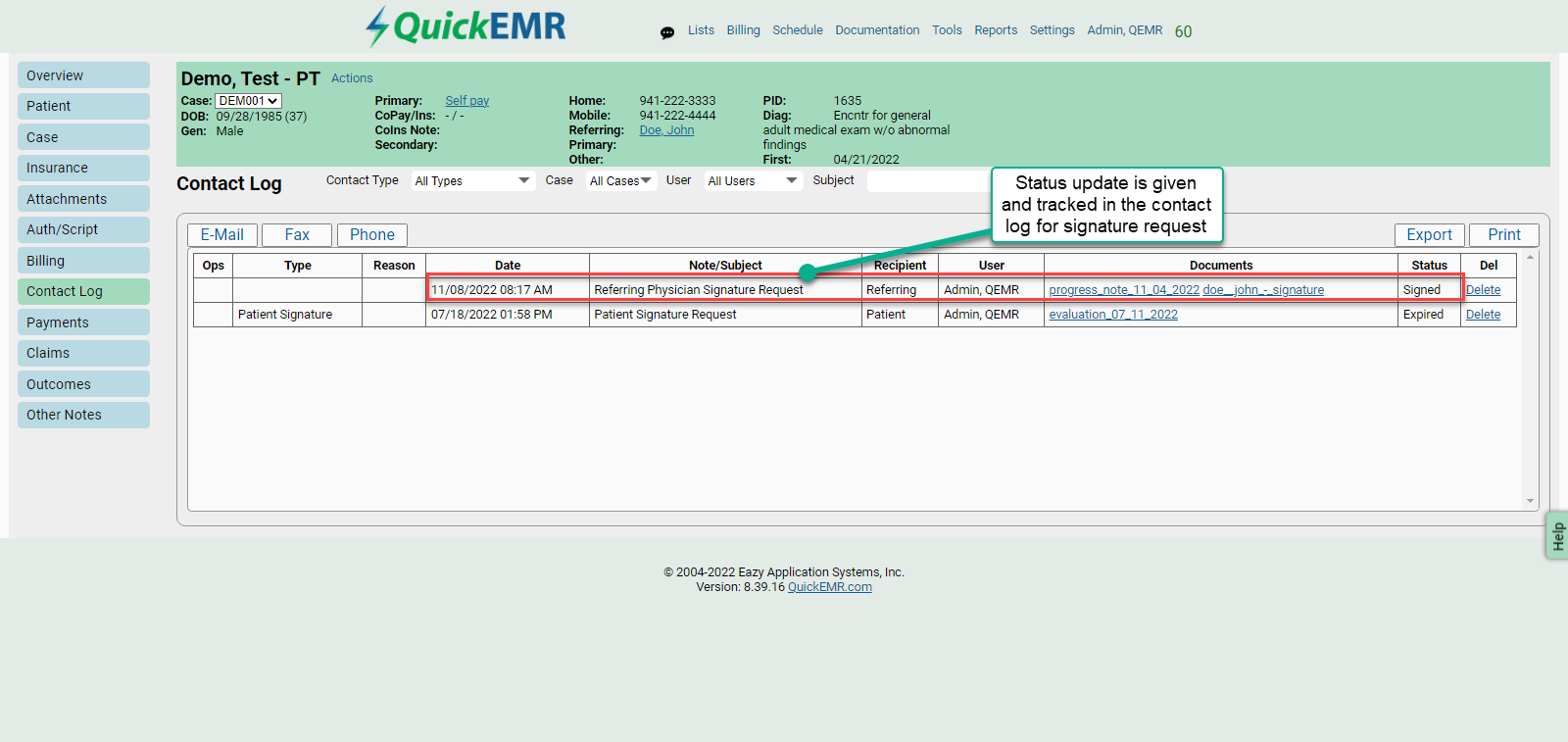
Task: Open the Case DEM001 dropdown
Action: pos(248,101)
